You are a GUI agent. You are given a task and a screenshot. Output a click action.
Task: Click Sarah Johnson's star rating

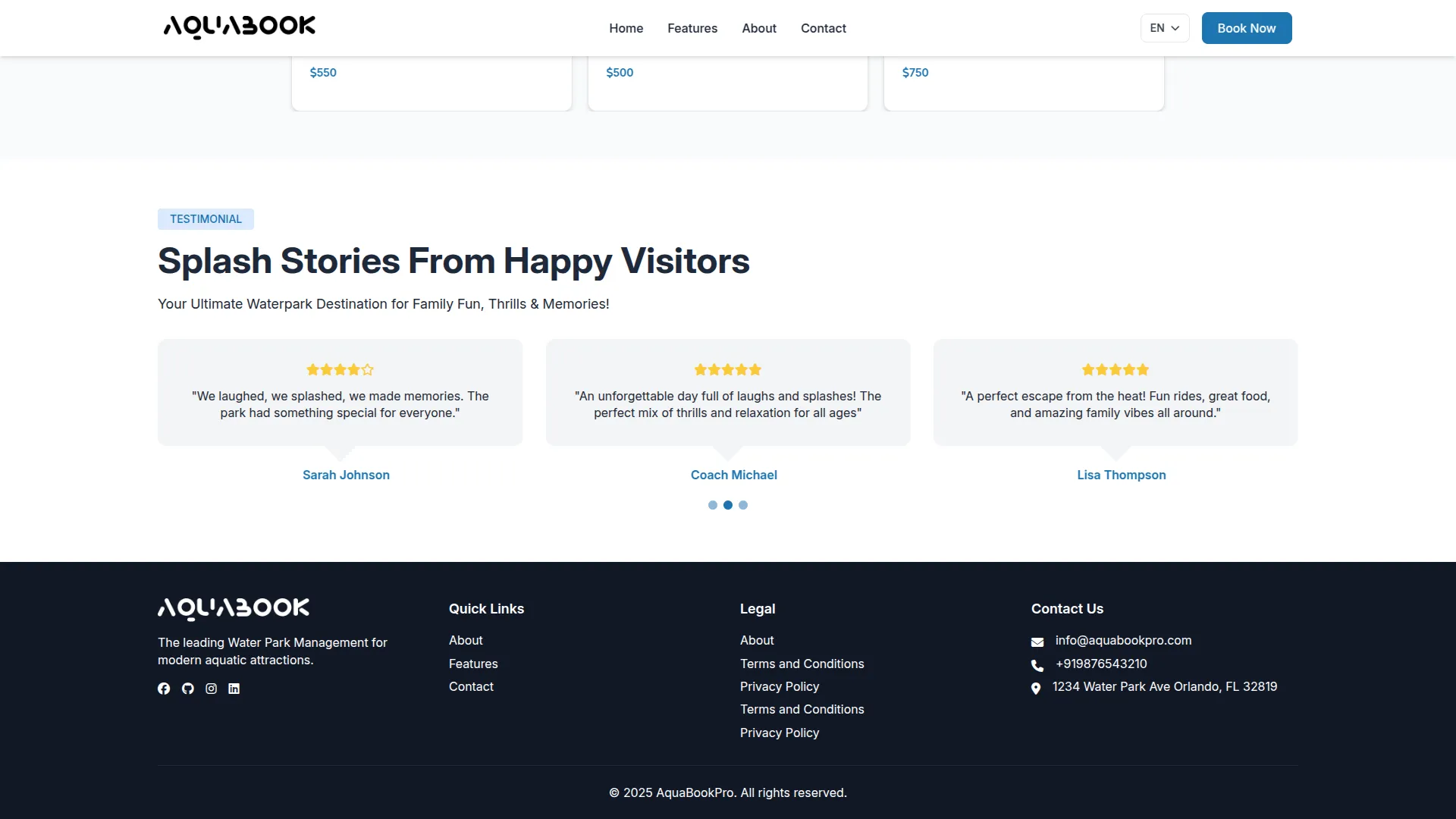340,370
